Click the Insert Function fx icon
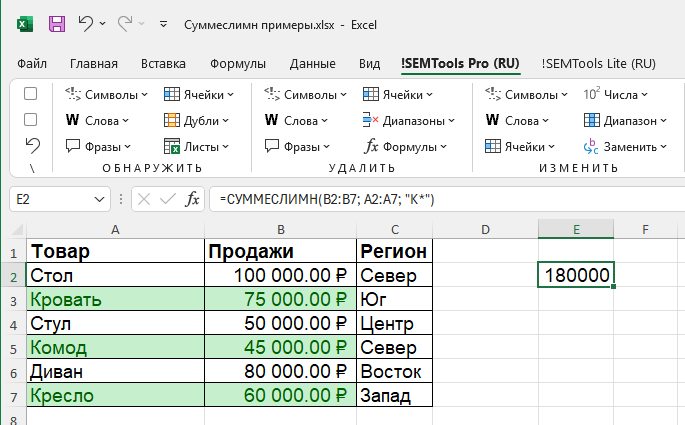 click(192, 199)
